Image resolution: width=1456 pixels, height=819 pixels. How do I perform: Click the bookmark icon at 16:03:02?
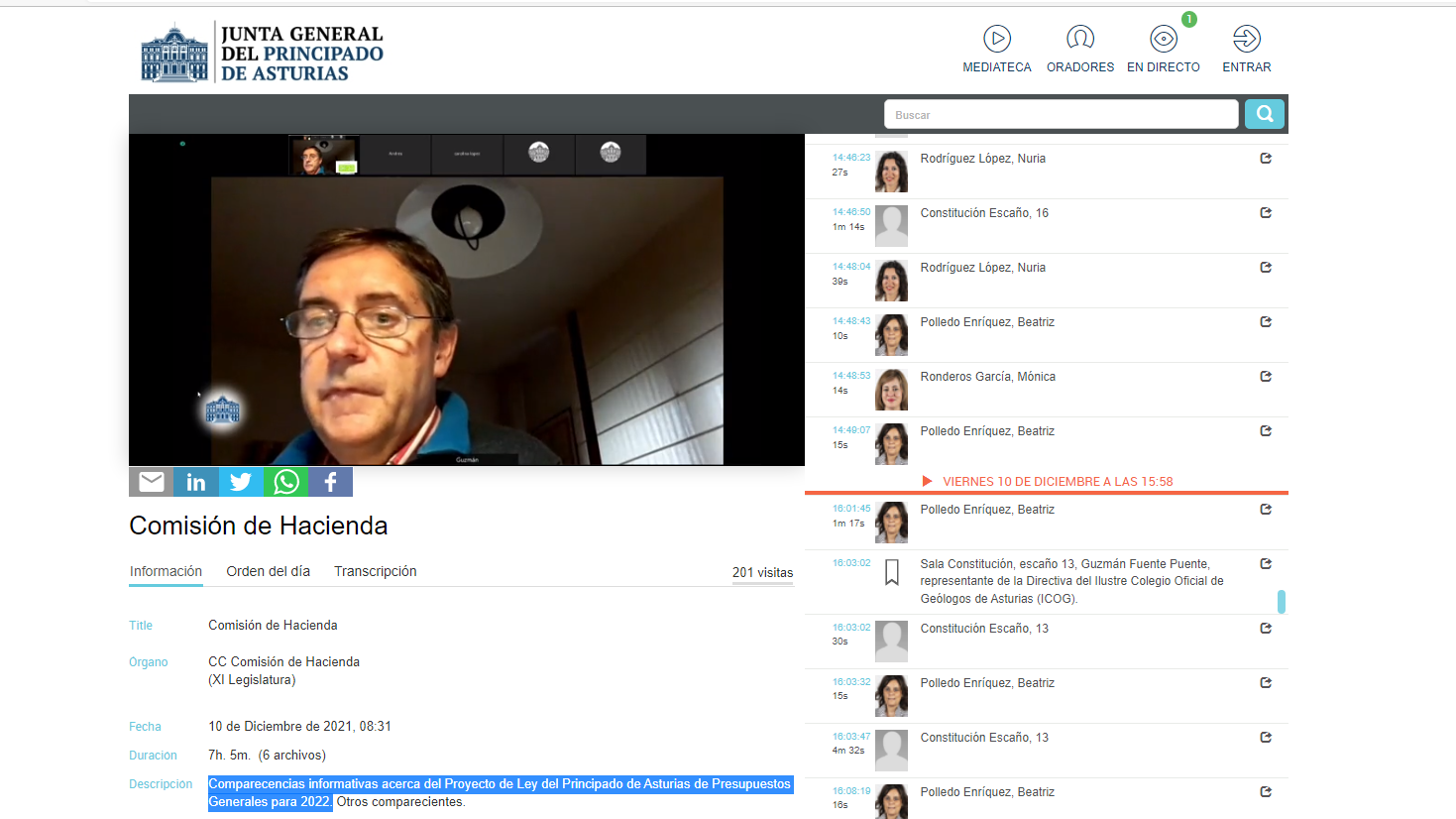coord(891,572)
